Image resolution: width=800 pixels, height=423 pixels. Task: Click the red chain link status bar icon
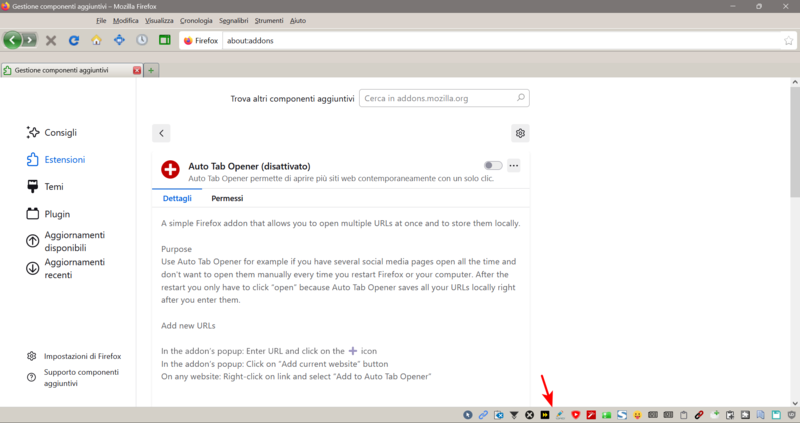(x=699, y=415)
